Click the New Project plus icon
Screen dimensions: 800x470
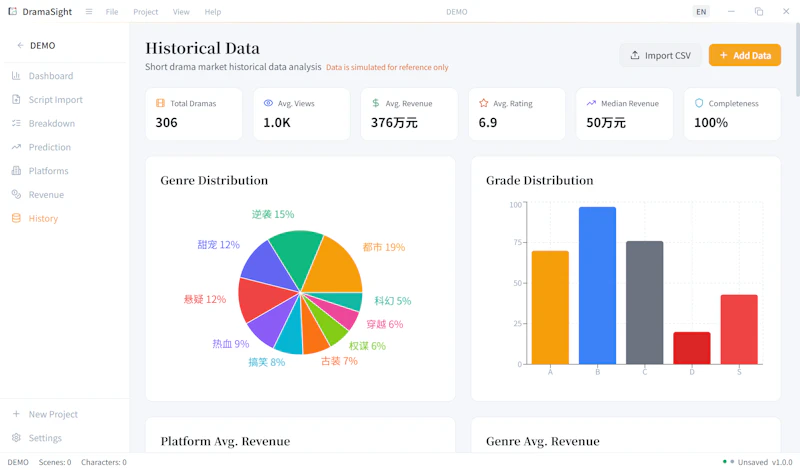coord(16,414)
